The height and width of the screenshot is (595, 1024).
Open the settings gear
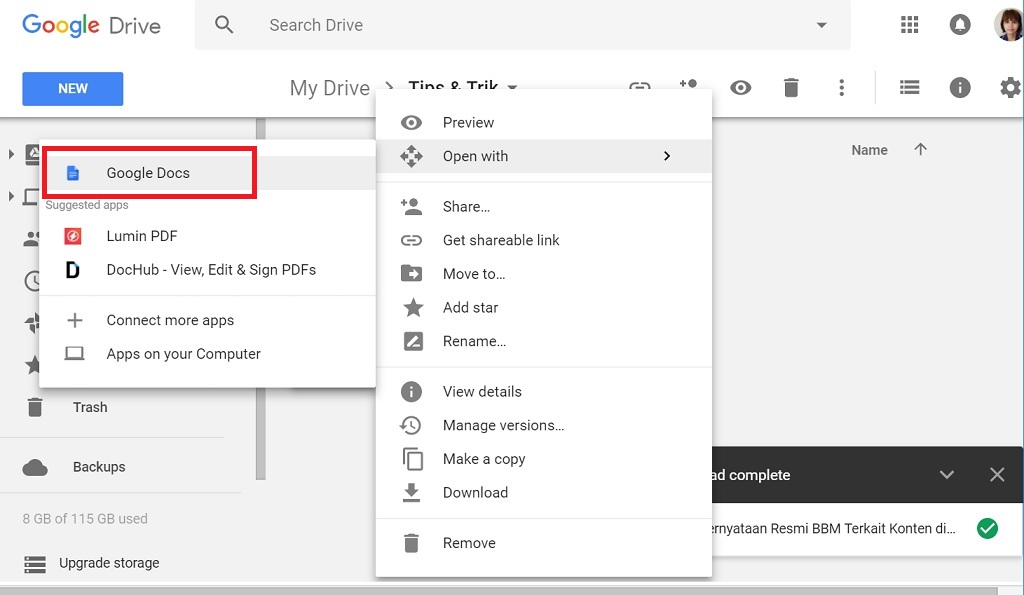click(x=1010, y=88)
